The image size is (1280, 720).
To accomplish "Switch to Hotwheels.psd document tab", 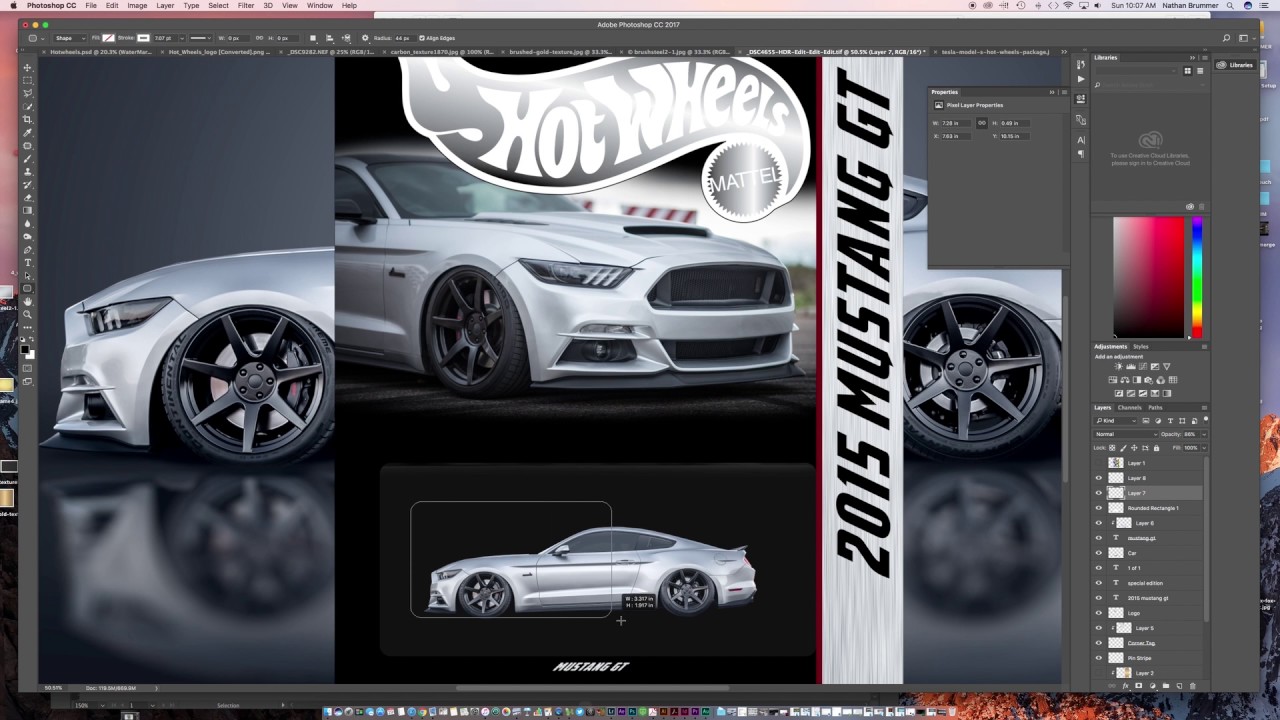I will (x=101, y=52).
